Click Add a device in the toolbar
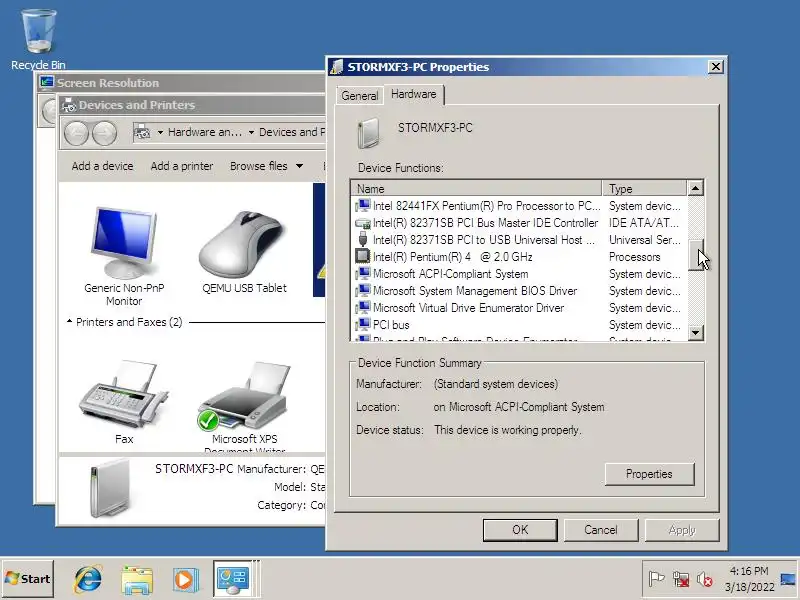Image resolution: width=800 pixels, height=600 pixels. click(x=103, y=166)
